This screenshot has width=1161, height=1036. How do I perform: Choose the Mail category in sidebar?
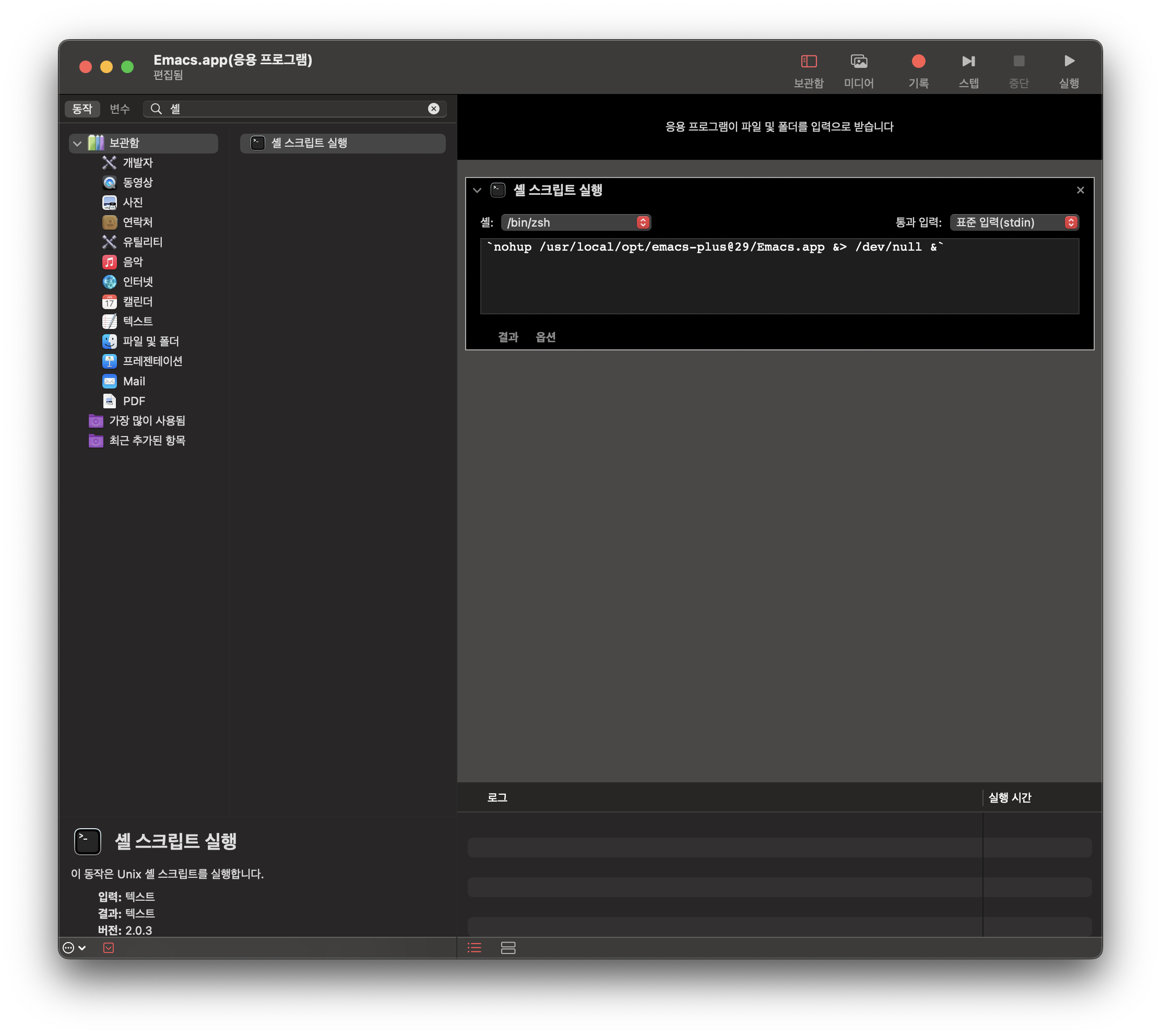click(133, 381)
